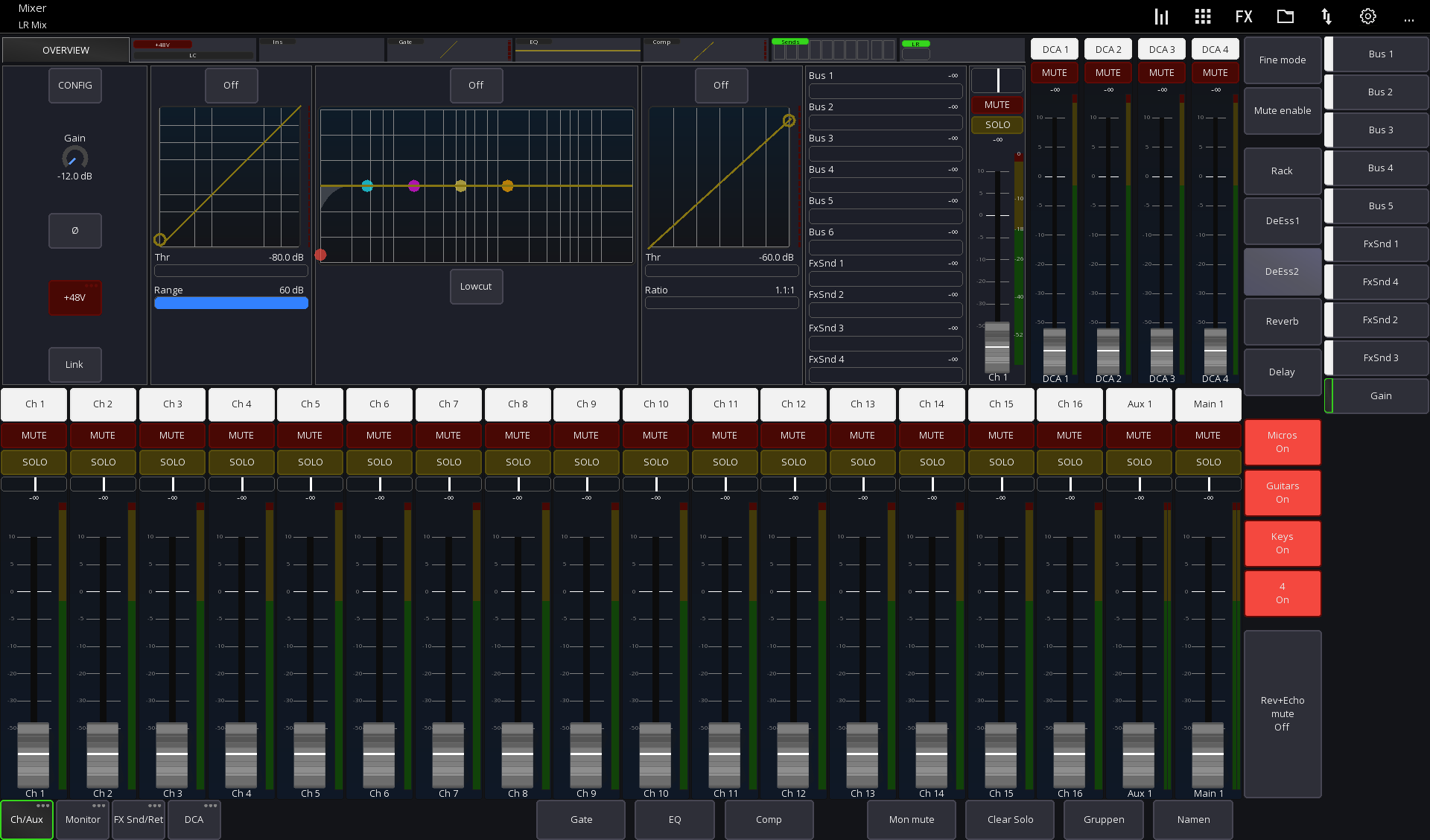Viewport: 1430px width, 840px height.
Task: Toggle the Ø phase invert on Channel 1
Action: (x=74, y=231)
